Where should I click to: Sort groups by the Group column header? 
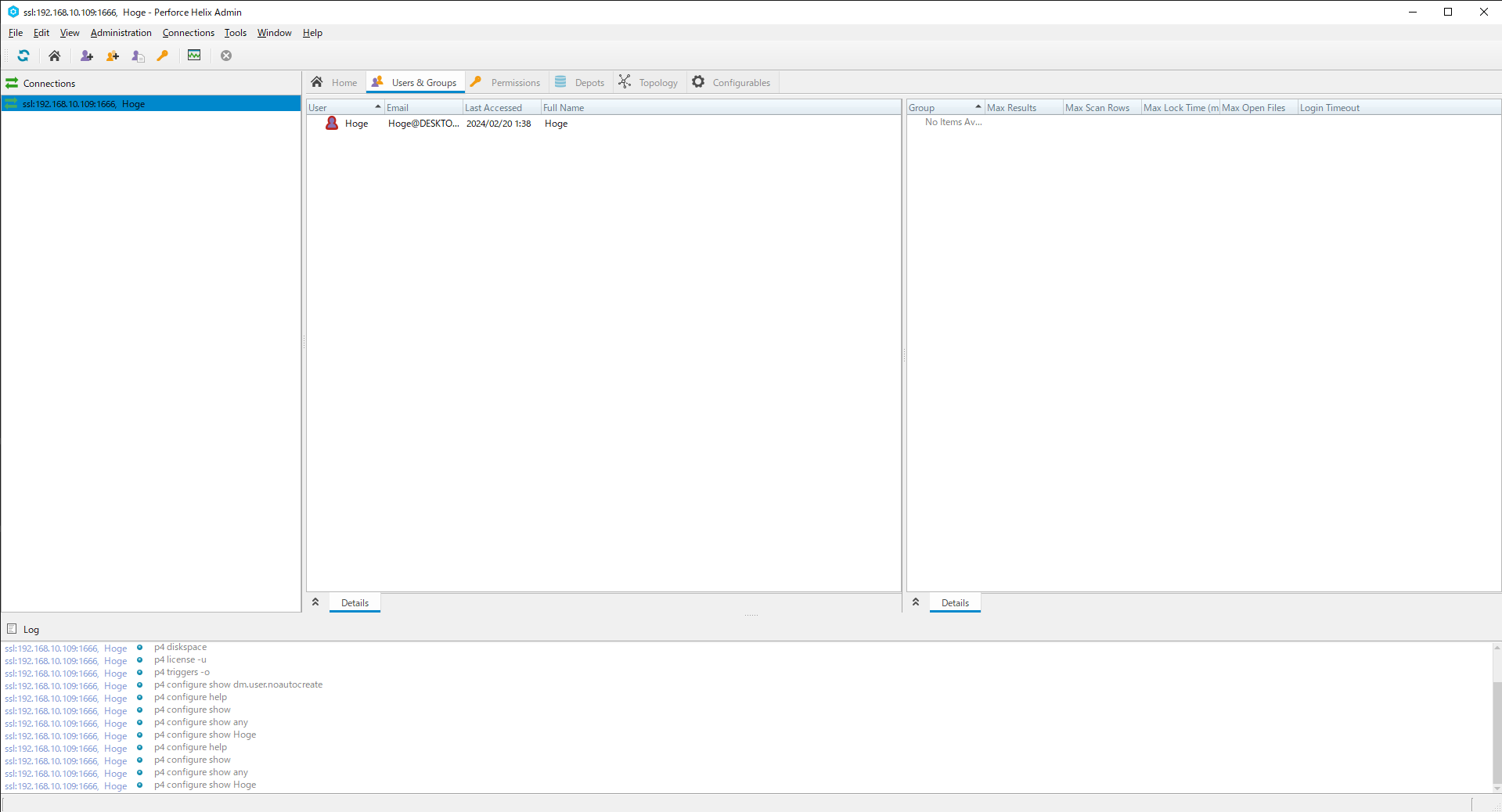(946, 107)
